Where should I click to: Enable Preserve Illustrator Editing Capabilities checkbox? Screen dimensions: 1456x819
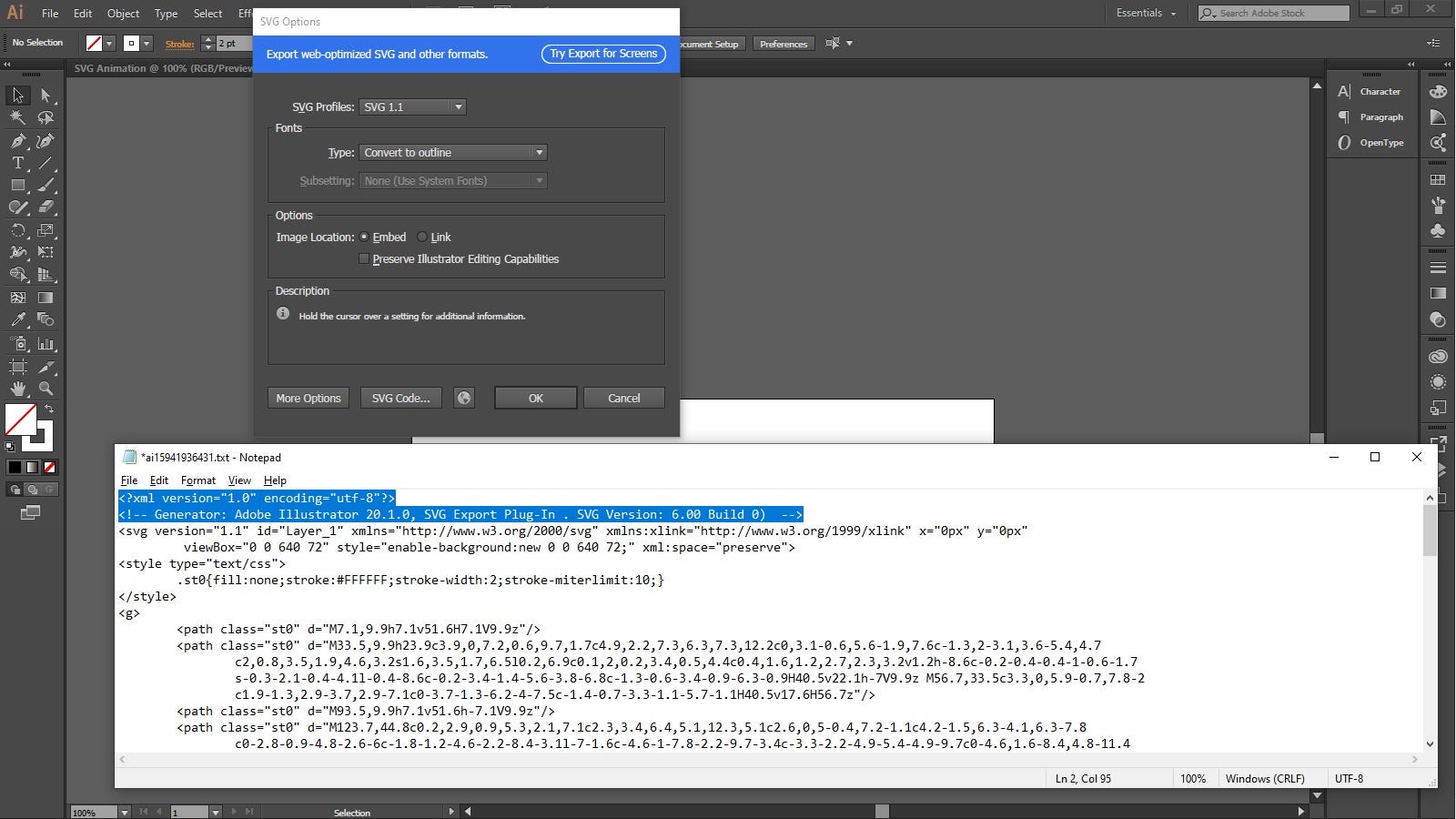click(x=364, y=258)
